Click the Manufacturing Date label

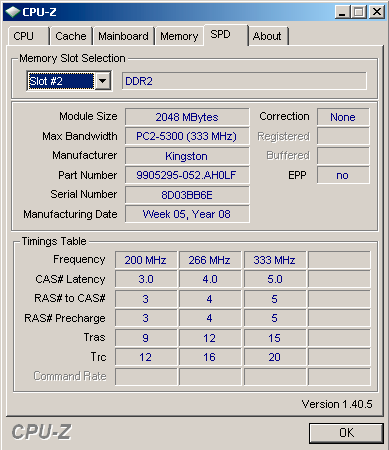pyautogui.click(x=70, y=214)
